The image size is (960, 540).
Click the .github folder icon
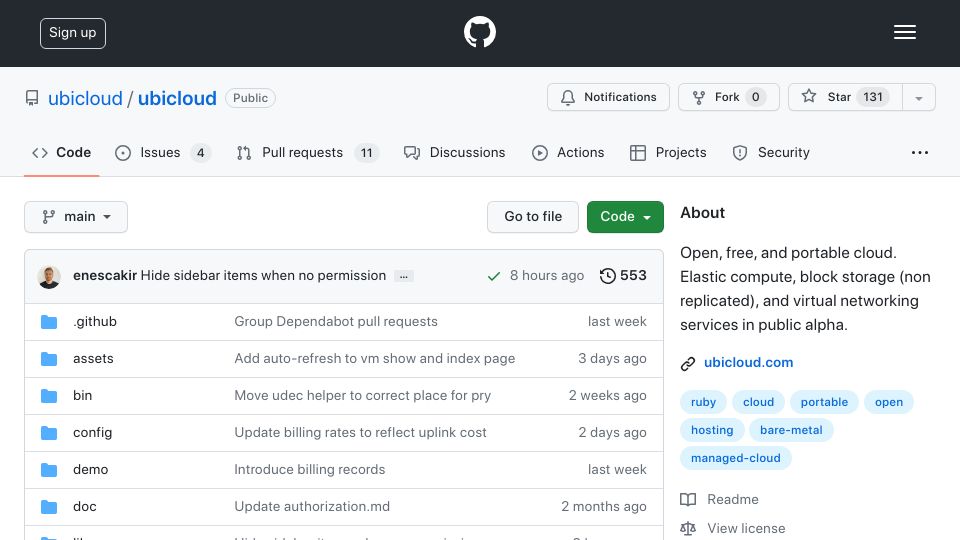(x=49, y=322)
